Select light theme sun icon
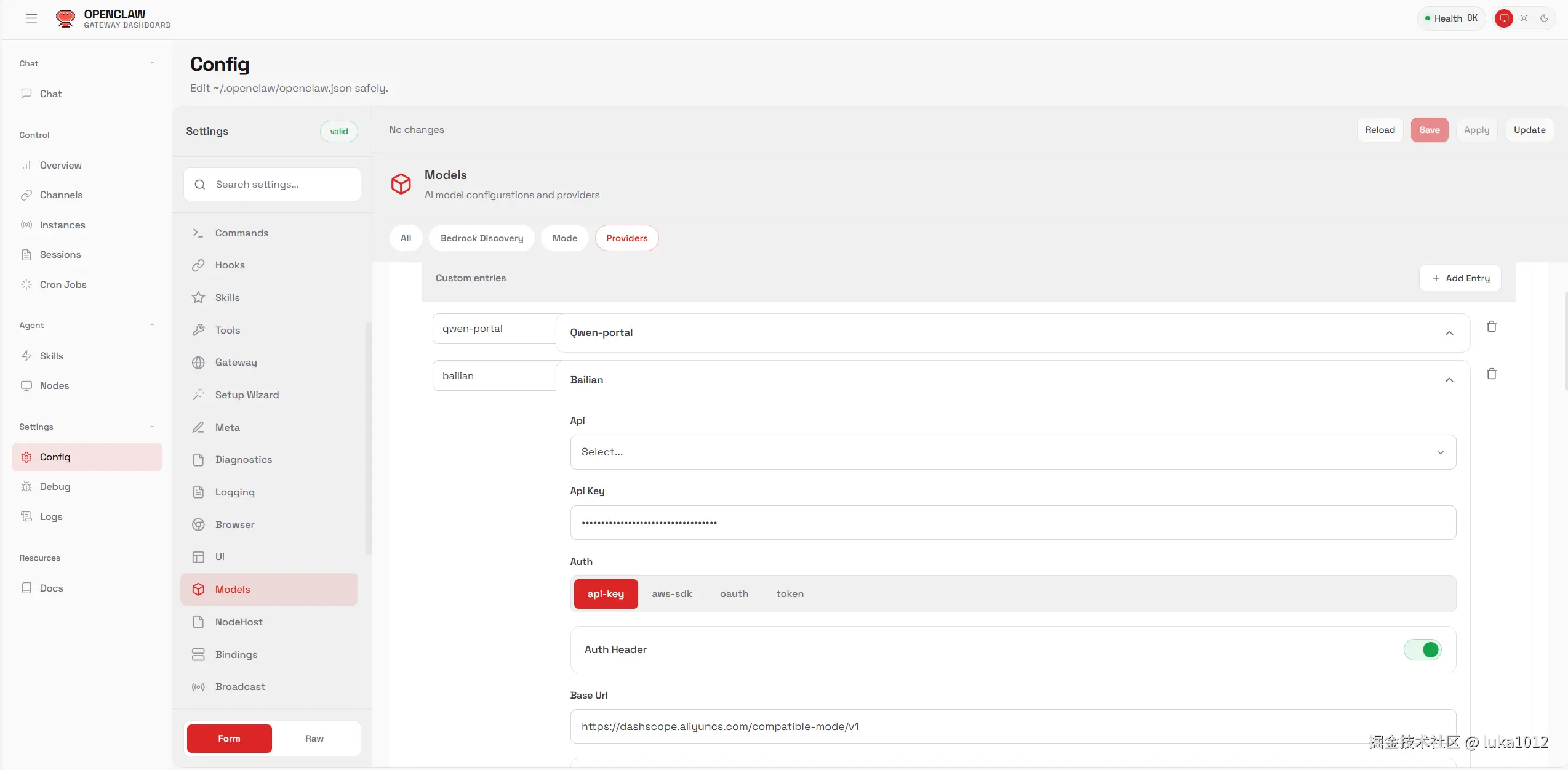This screenshot has width=1568, height=770. tap(1524, 18)
